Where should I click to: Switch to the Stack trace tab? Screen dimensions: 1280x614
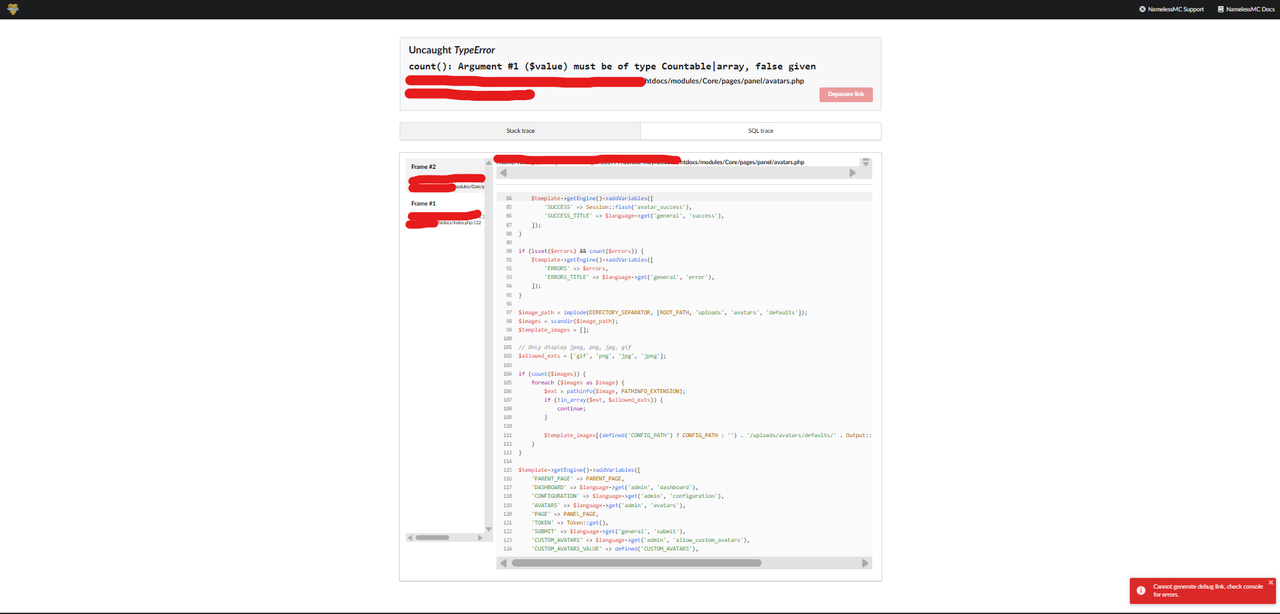(x=520, y=131)
